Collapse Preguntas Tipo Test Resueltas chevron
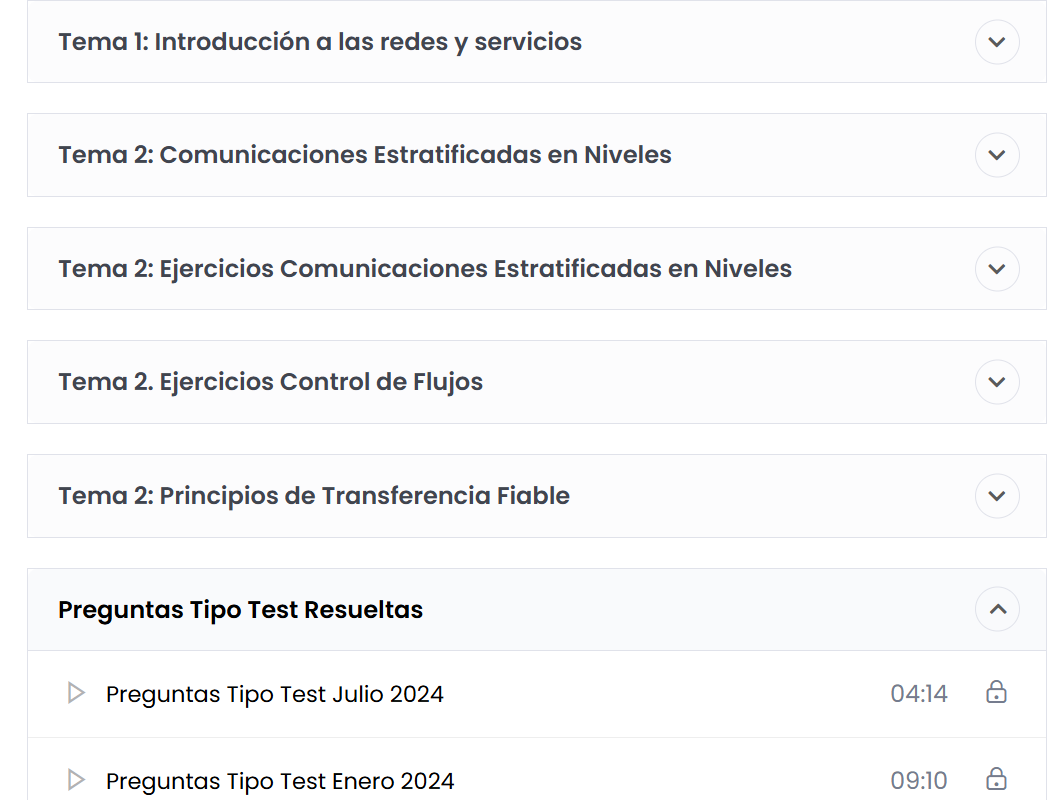1062x800 pixels. point(997,609)
